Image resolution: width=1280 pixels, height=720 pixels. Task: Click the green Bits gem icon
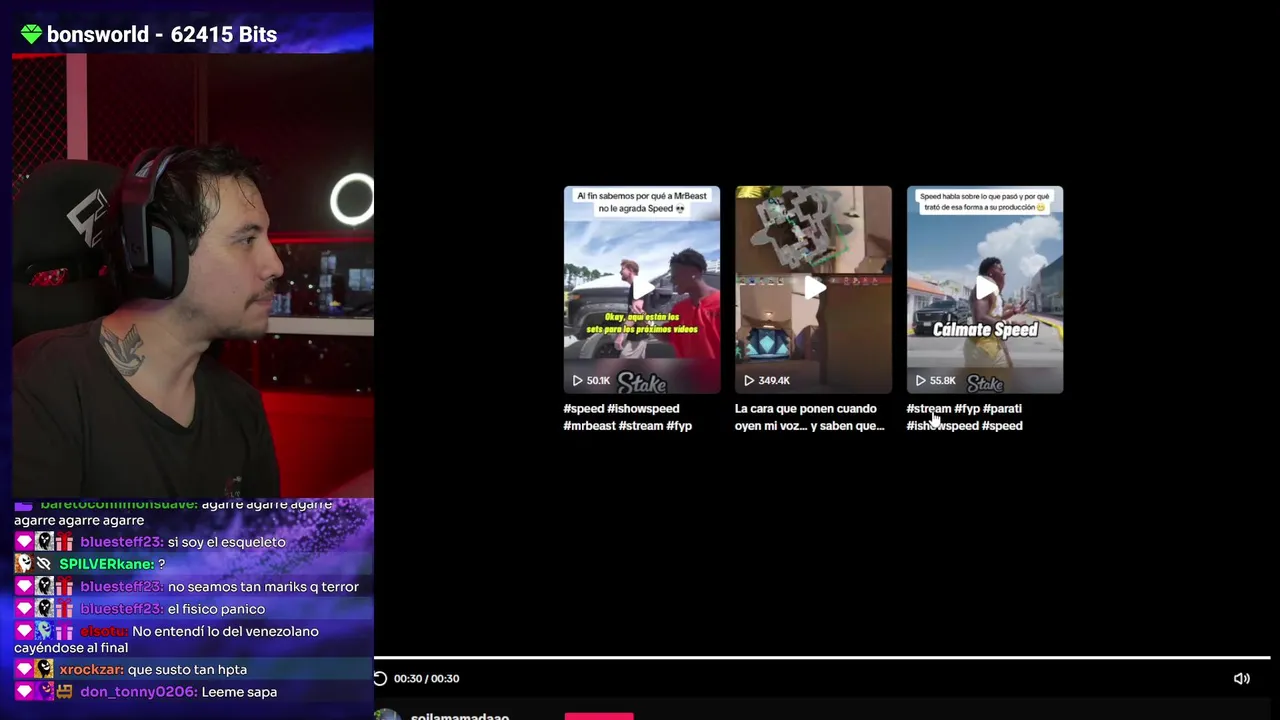click(31, 34)
